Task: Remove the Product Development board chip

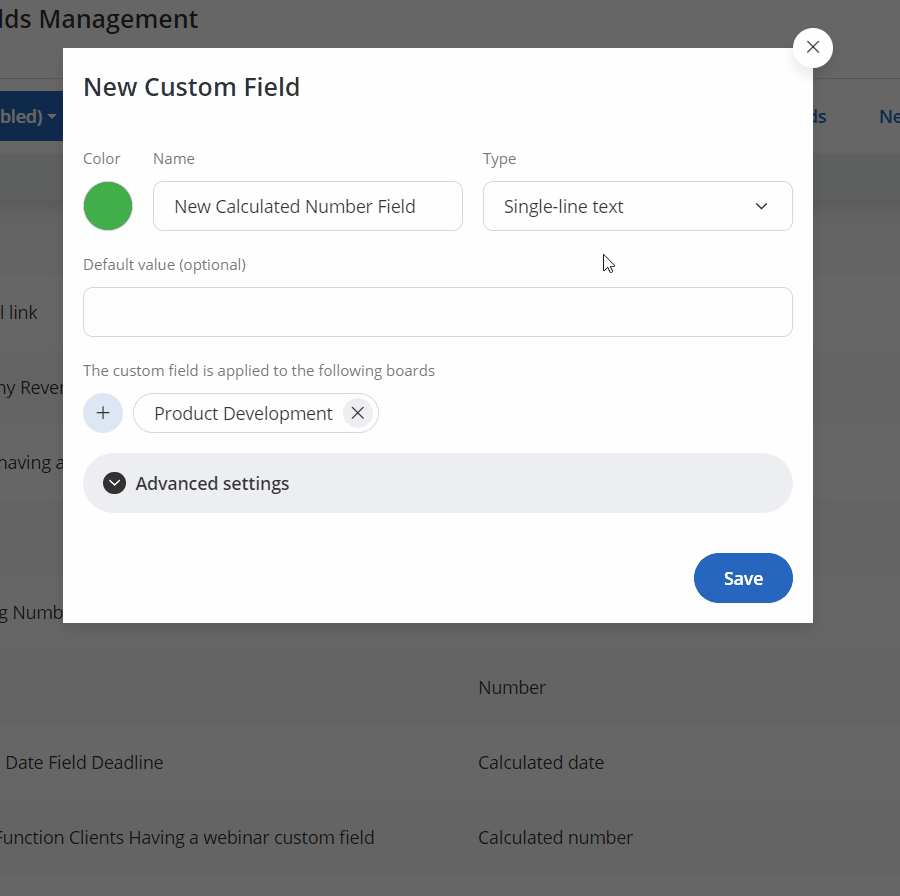Action: coord(357,412)
